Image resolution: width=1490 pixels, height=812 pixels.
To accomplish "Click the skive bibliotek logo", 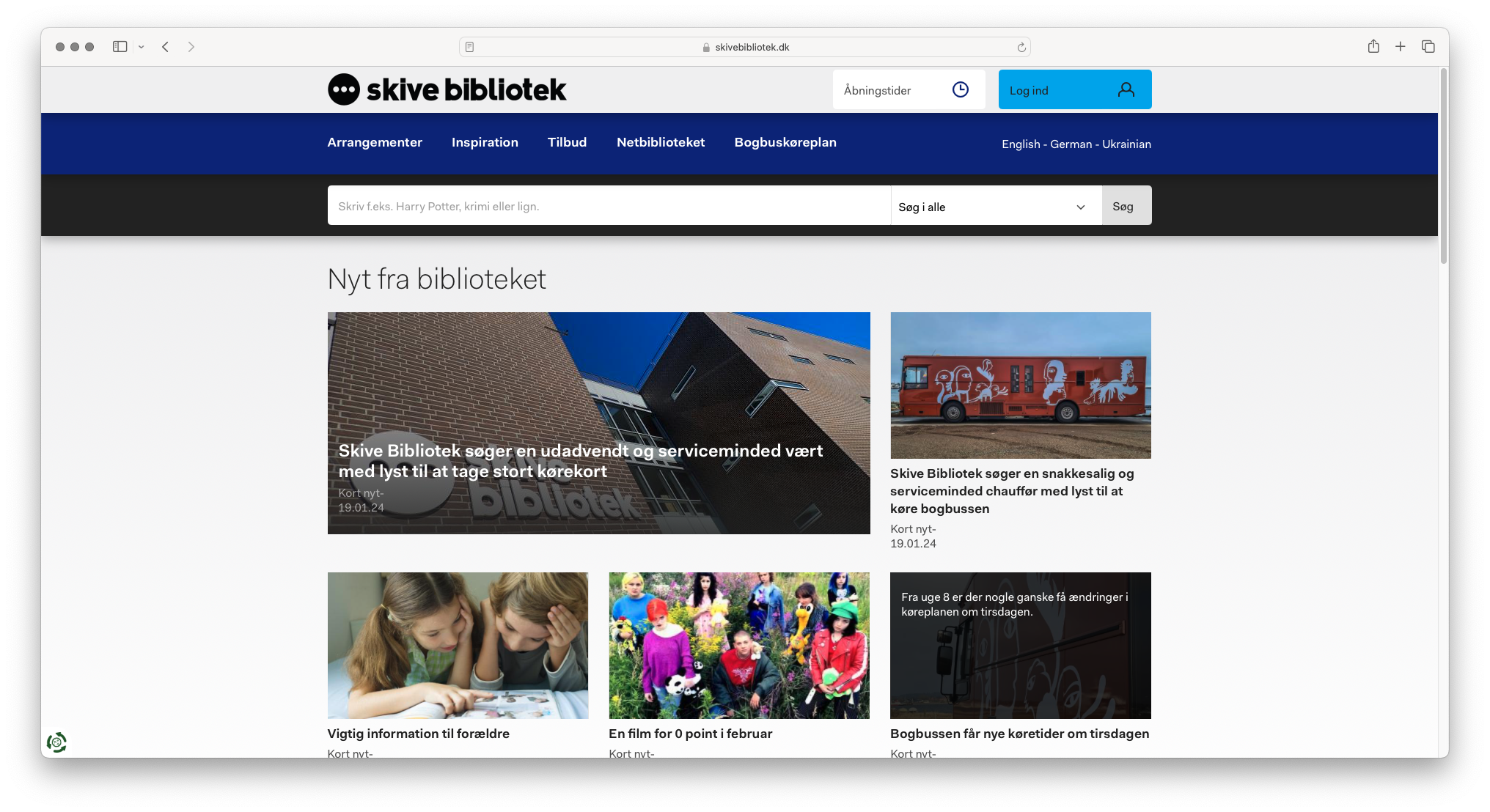I will pos(447,89).
